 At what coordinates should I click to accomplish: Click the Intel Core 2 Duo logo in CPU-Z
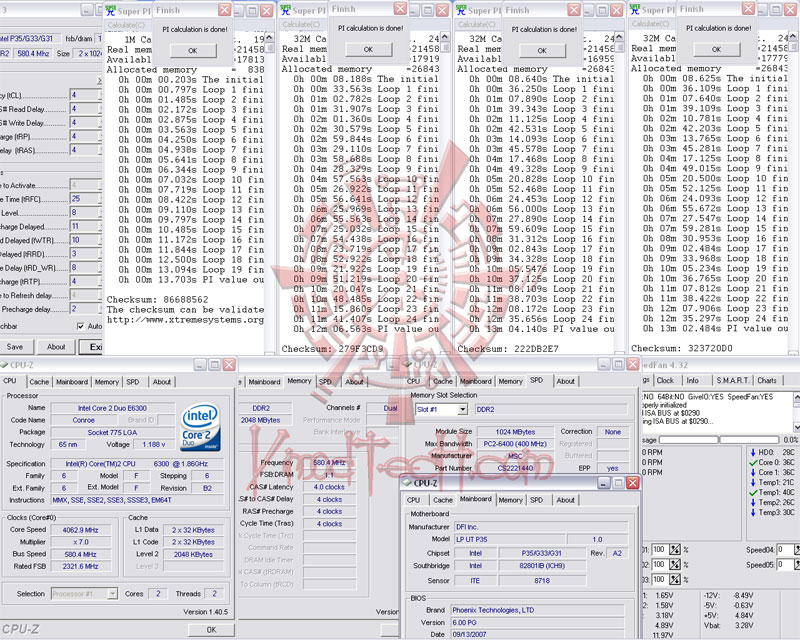[x=201, y=427]
